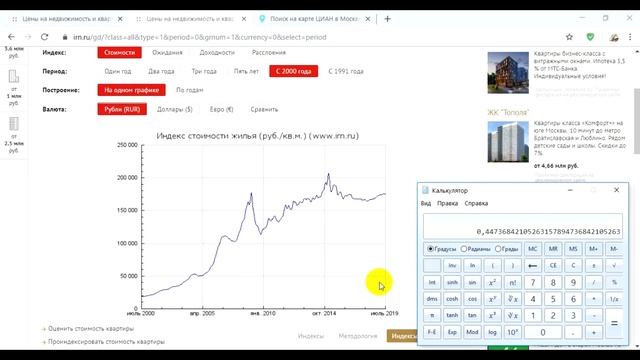Open the Проиндексировать стоимость квартиры link
This screenshot has height=360, width=640.
[x=106, y=342]
